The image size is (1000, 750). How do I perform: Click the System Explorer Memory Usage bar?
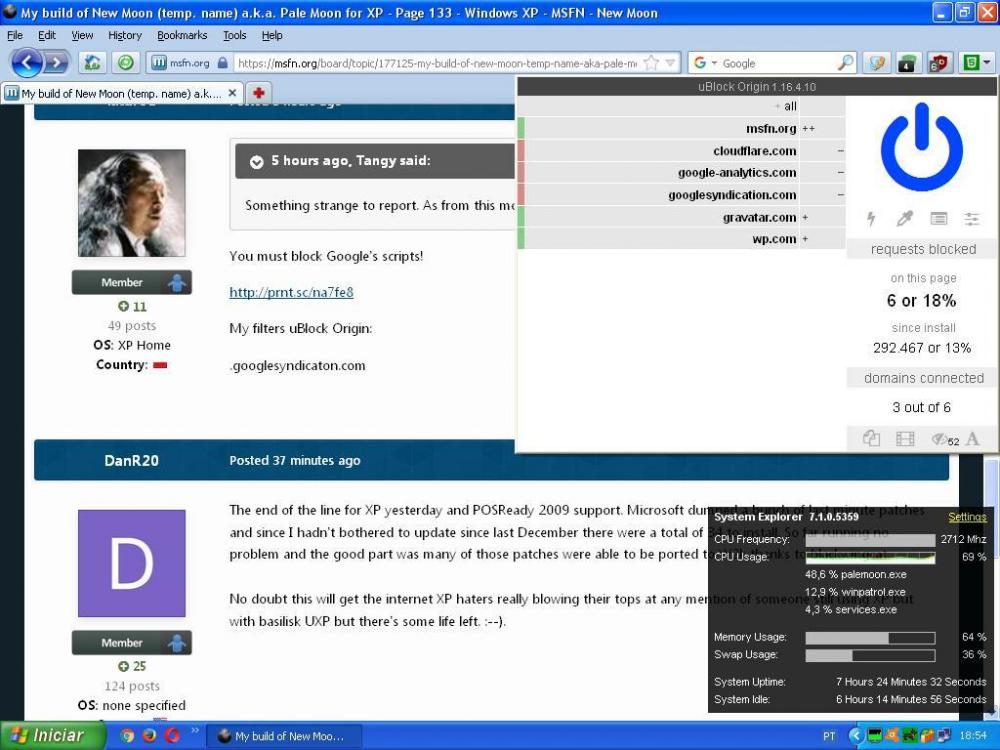(870, 637)
